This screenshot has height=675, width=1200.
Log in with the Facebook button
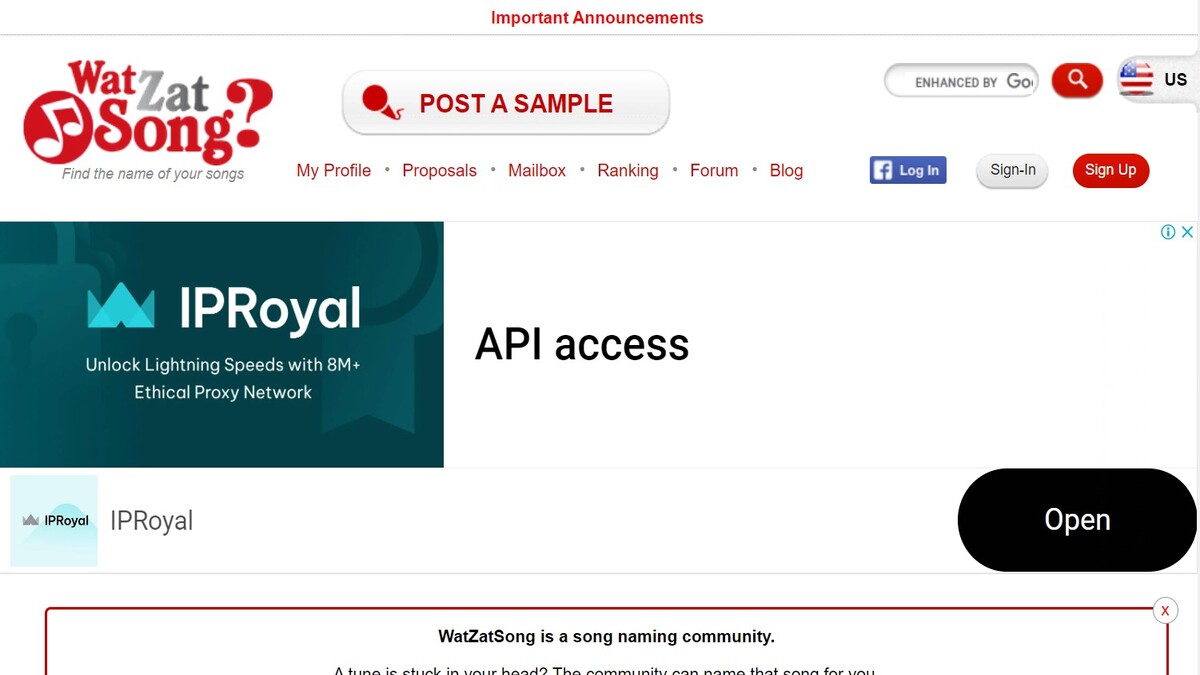click(908, 170)
